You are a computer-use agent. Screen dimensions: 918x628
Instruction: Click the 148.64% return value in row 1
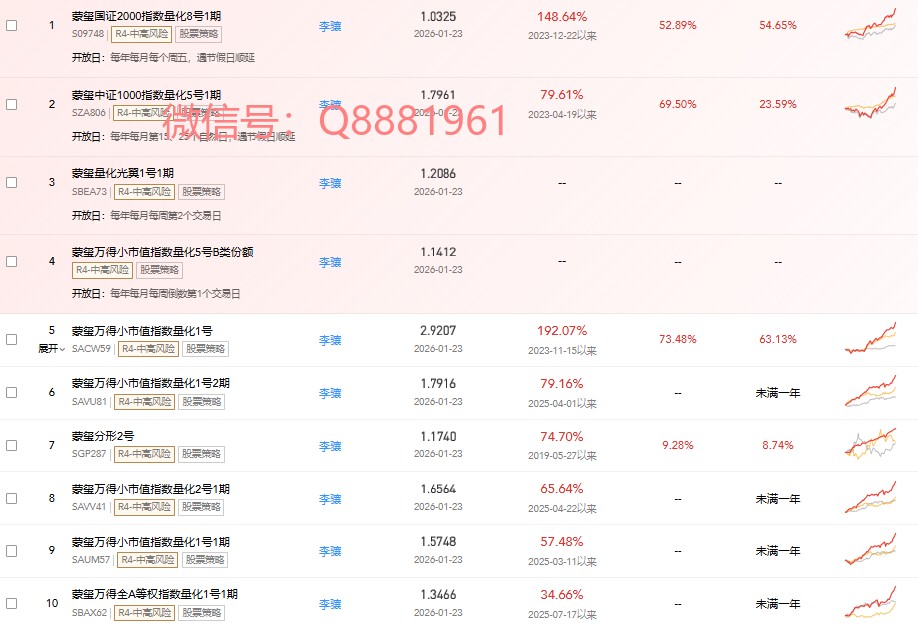[x=562, y=17]
